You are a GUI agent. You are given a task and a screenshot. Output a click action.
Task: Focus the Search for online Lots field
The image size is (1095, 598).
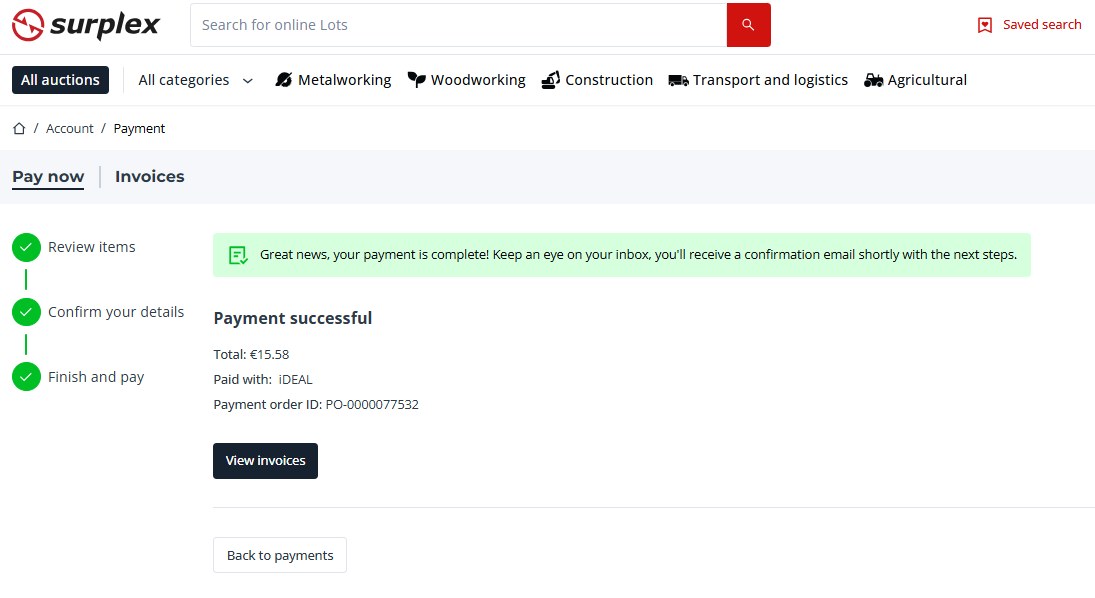[458, 25]
